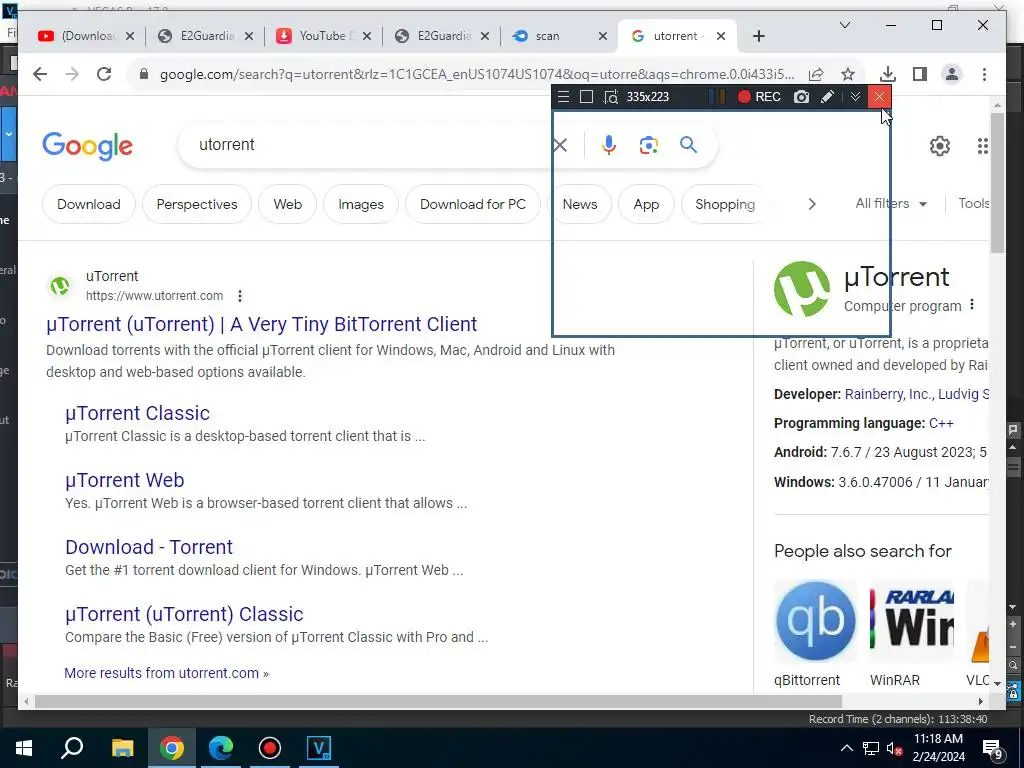Switch to the YouTube Downloader tab
The image size is (1024, 768).
[x=324, y=36]
